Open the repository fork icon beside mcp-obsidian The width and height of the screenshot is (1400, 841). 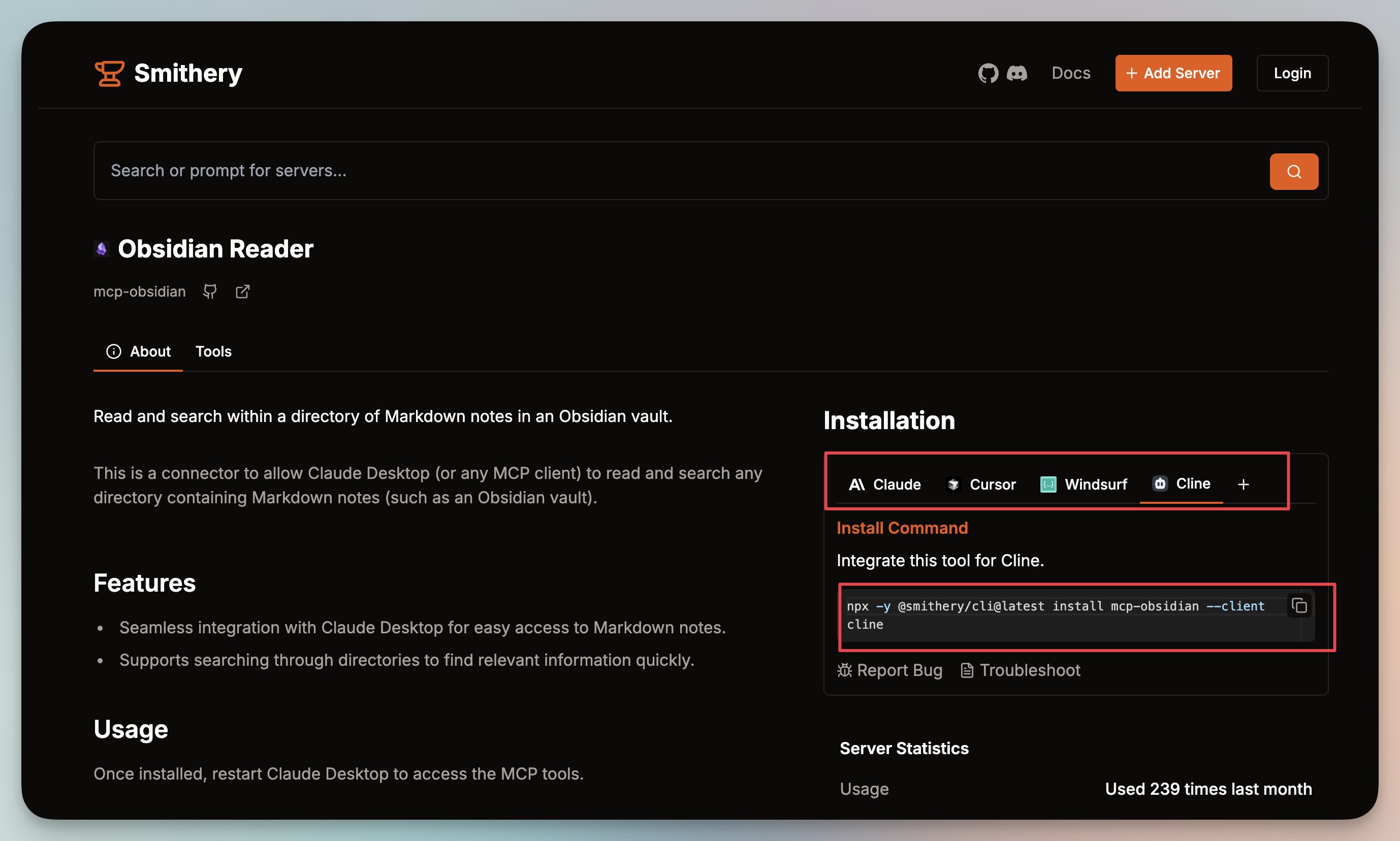pos(210,292)
